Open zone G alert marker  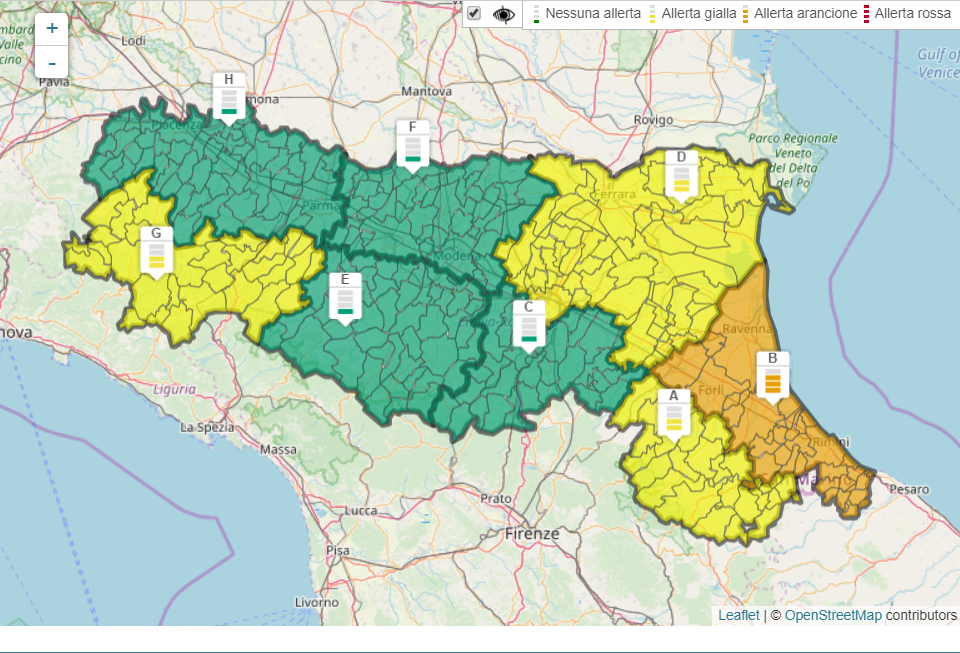coord(156,251)
